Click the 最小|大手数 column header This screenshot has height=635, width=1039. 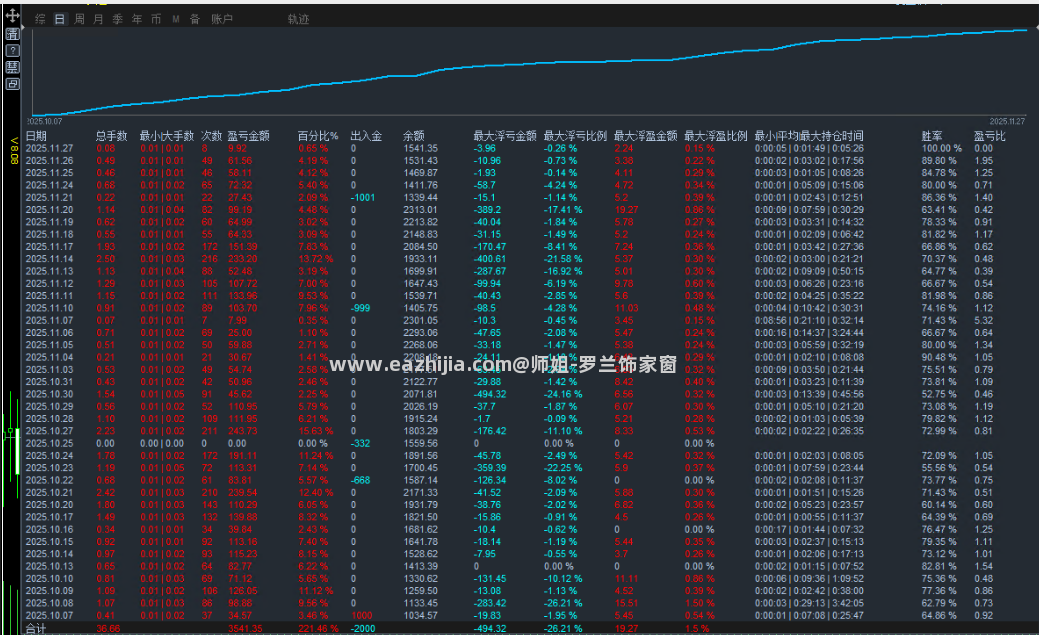point(166,136)
